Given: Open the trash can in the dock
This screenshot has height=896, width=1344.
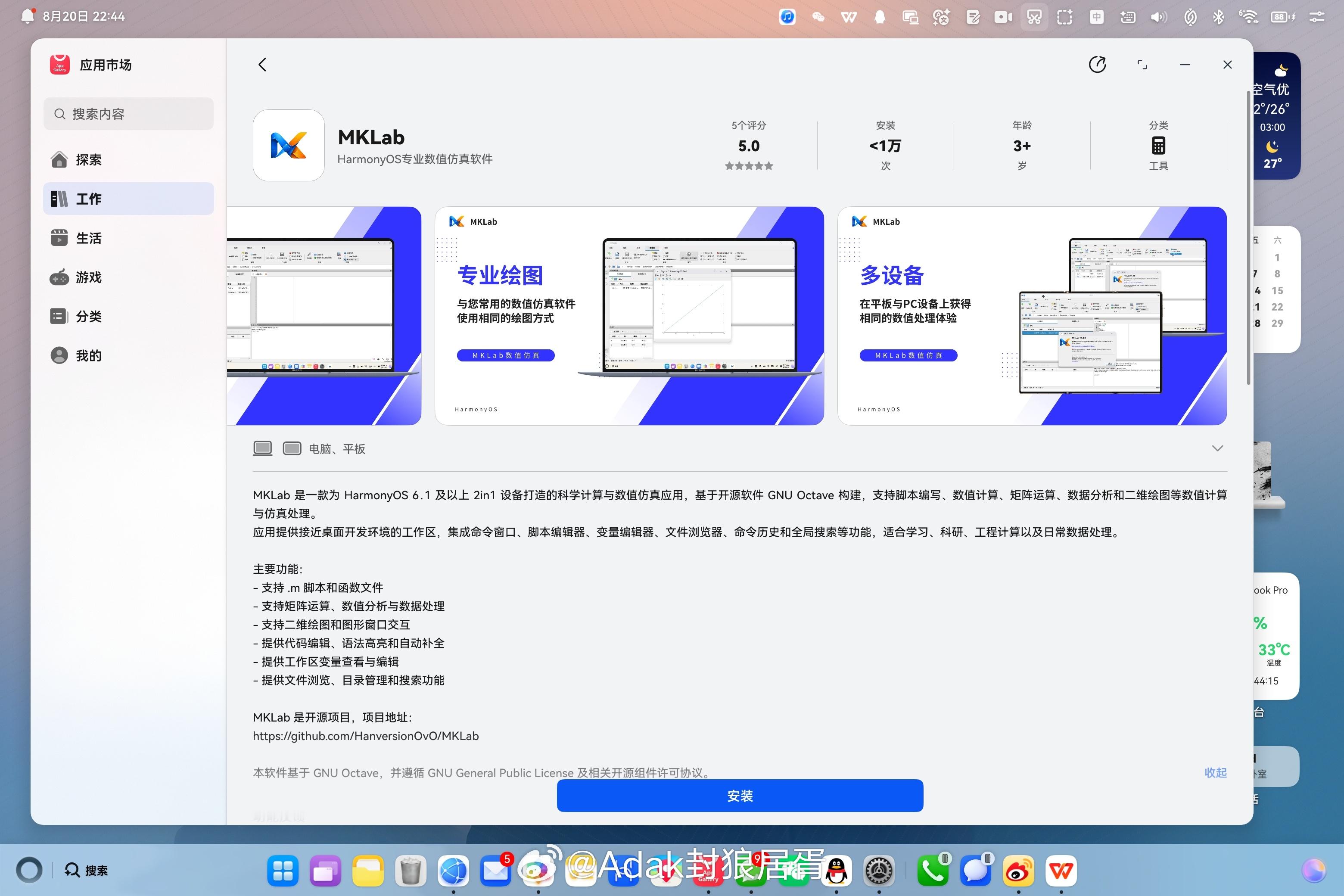Looking at the screenshot, I should (x=411, y=871).
